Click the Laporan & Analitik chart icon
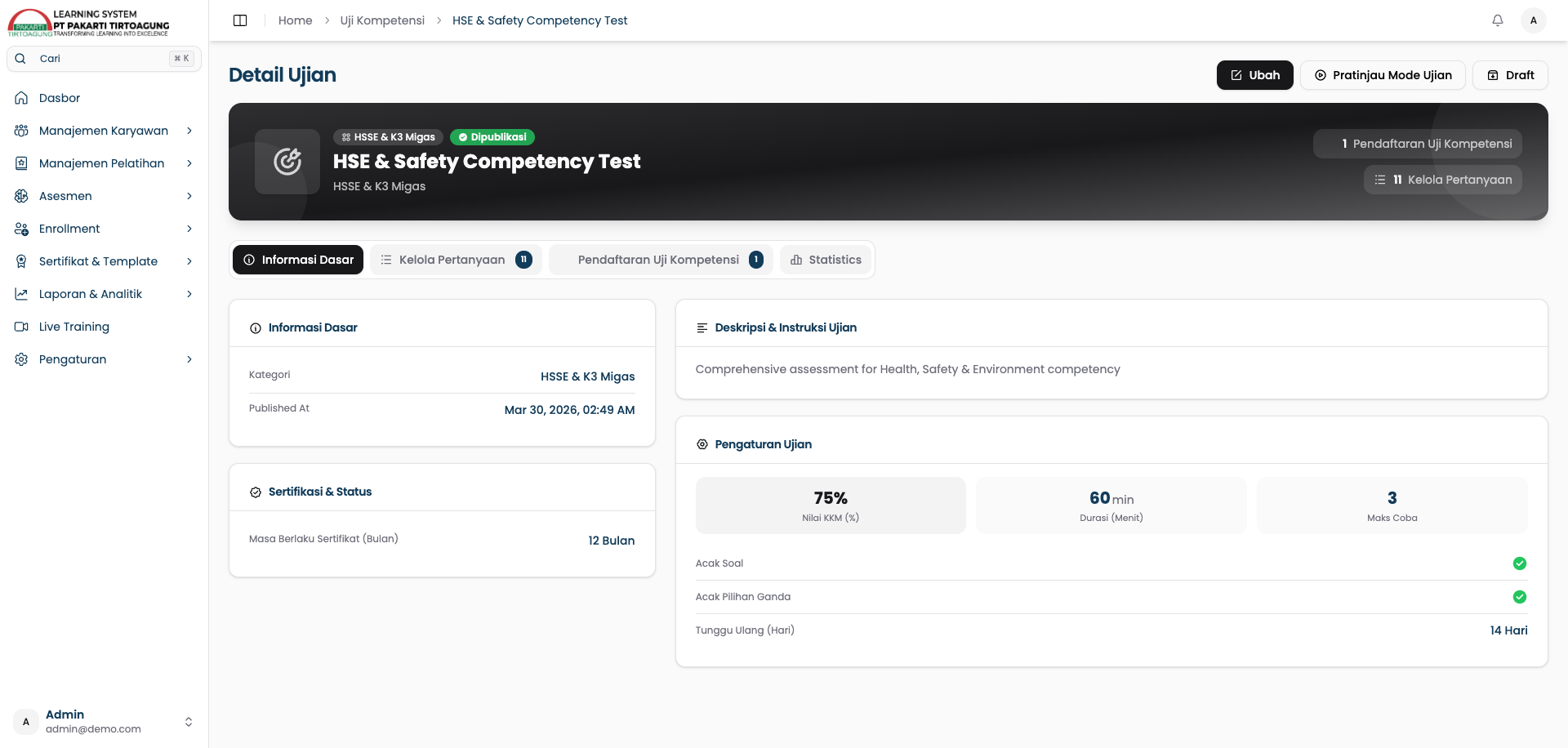The height and width of the screenshot is (748, 1568). (x=22, y=294)
